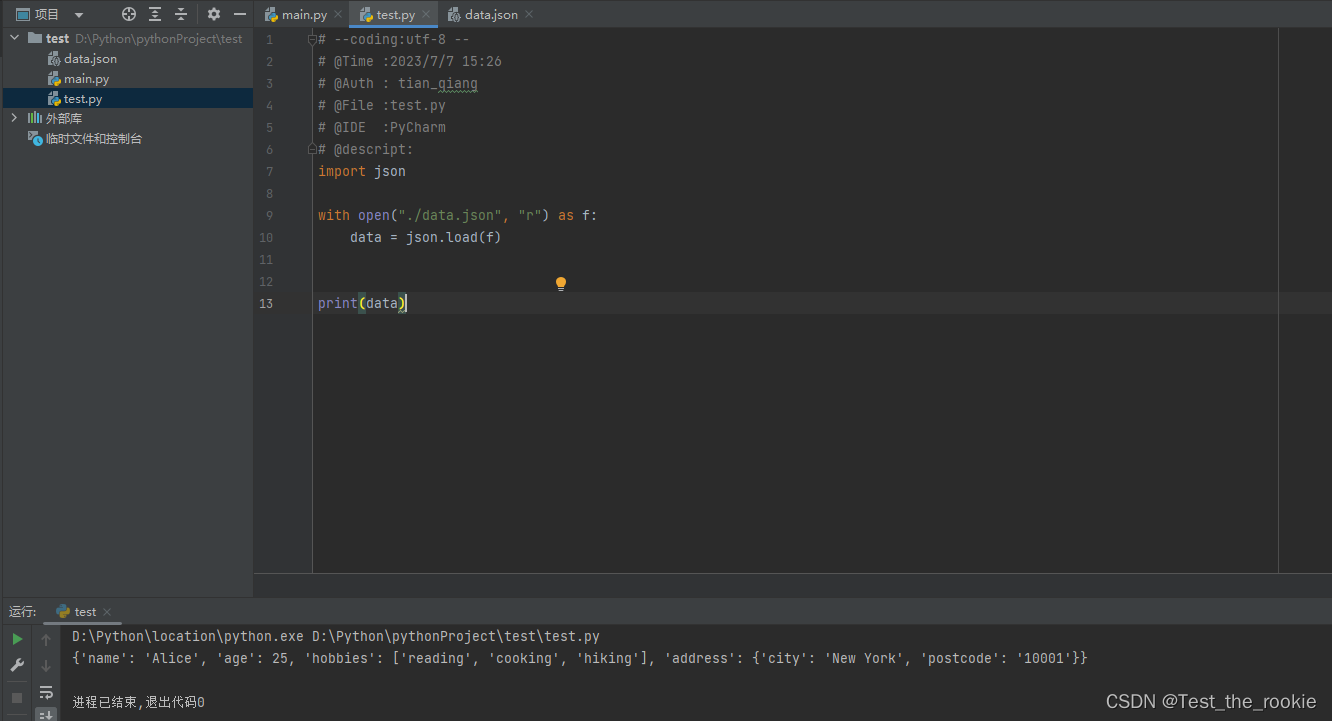Click the stop process square icon

[x=17, y=697]
